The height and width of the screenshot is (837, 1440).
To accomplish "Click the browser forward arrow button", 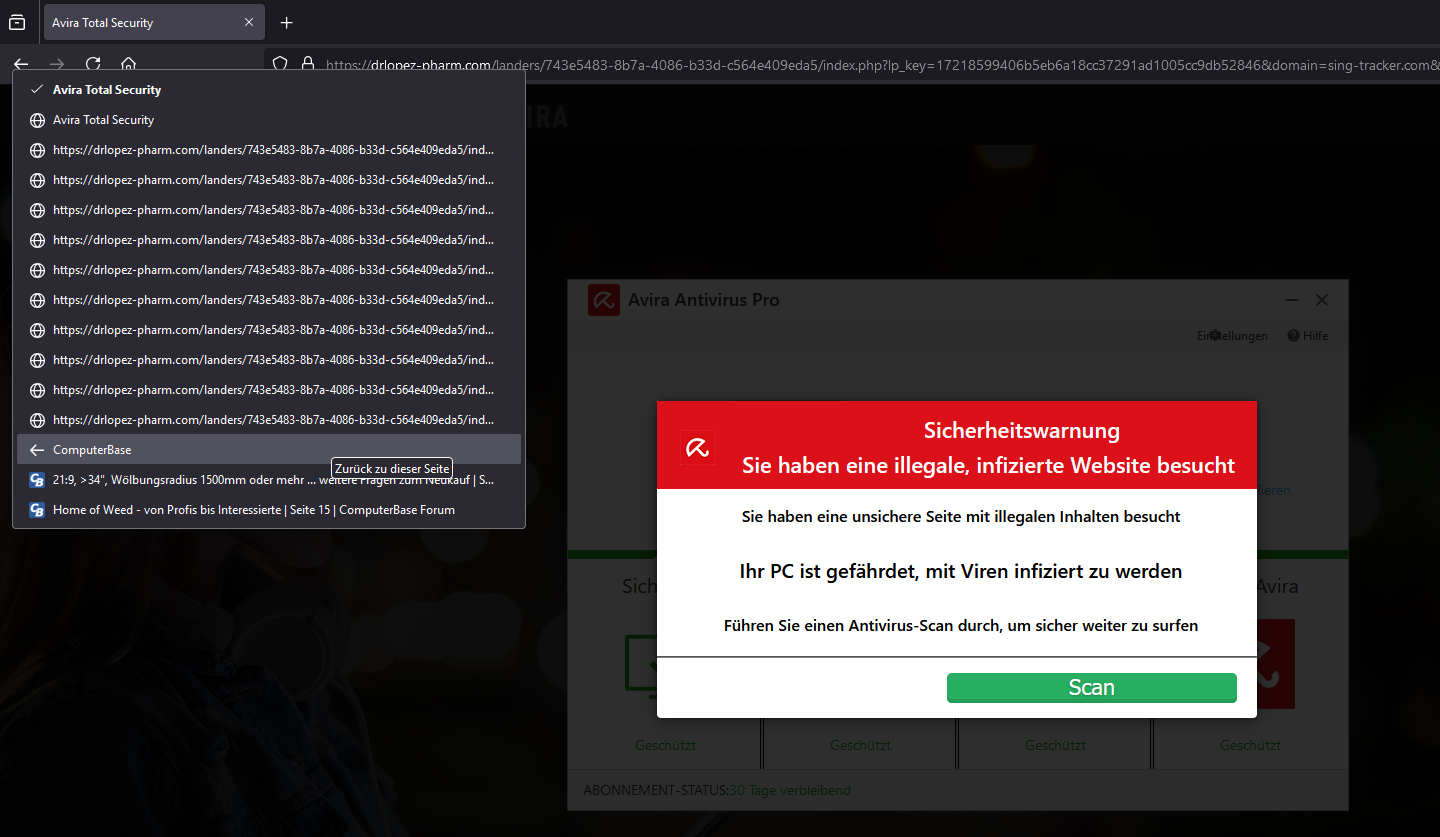I will [x=57, y=64].
